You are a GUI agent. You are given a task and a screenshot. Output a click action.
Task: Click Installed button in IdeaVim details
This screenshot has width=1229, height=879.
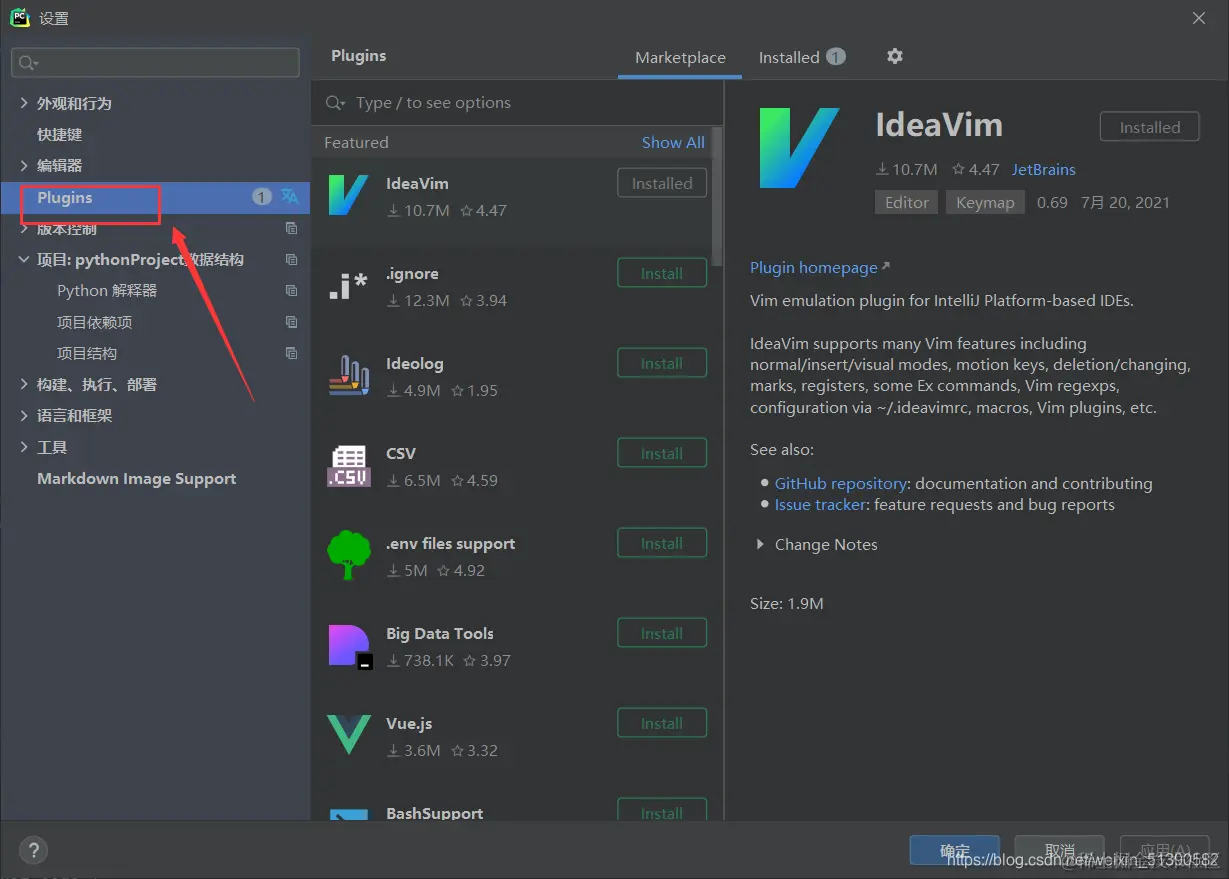point(1150,127)
